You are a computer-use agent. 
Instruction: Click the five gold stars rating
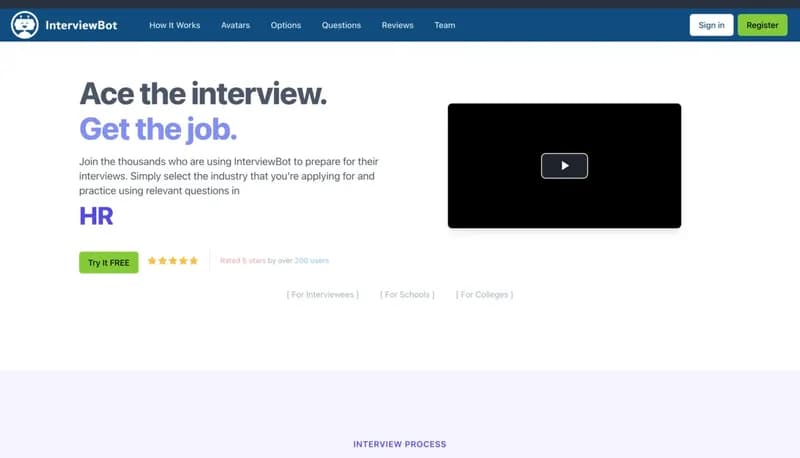point(172,261)
